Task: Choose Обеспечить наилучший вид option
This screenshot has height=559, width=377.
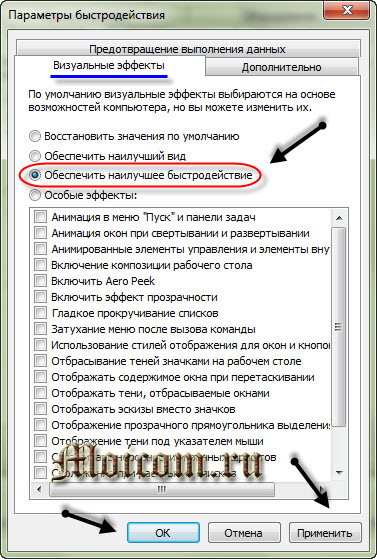Action: click(35, 156)
